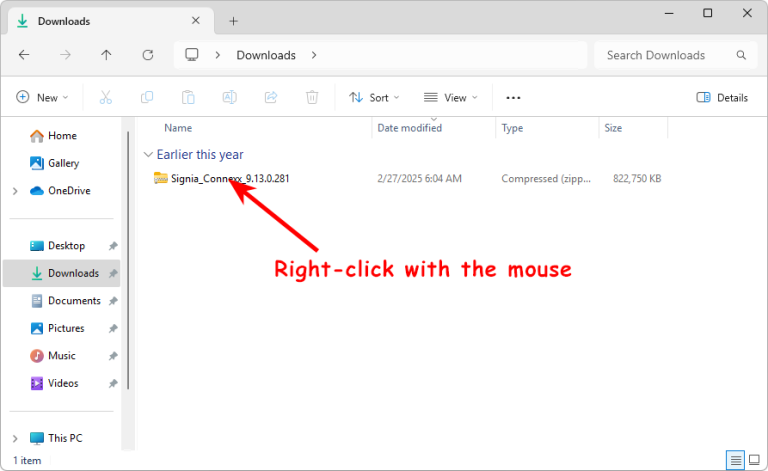Click the Copy icon in toolbar
This screenshot has height=471, width=768.
tap(147, 97)
